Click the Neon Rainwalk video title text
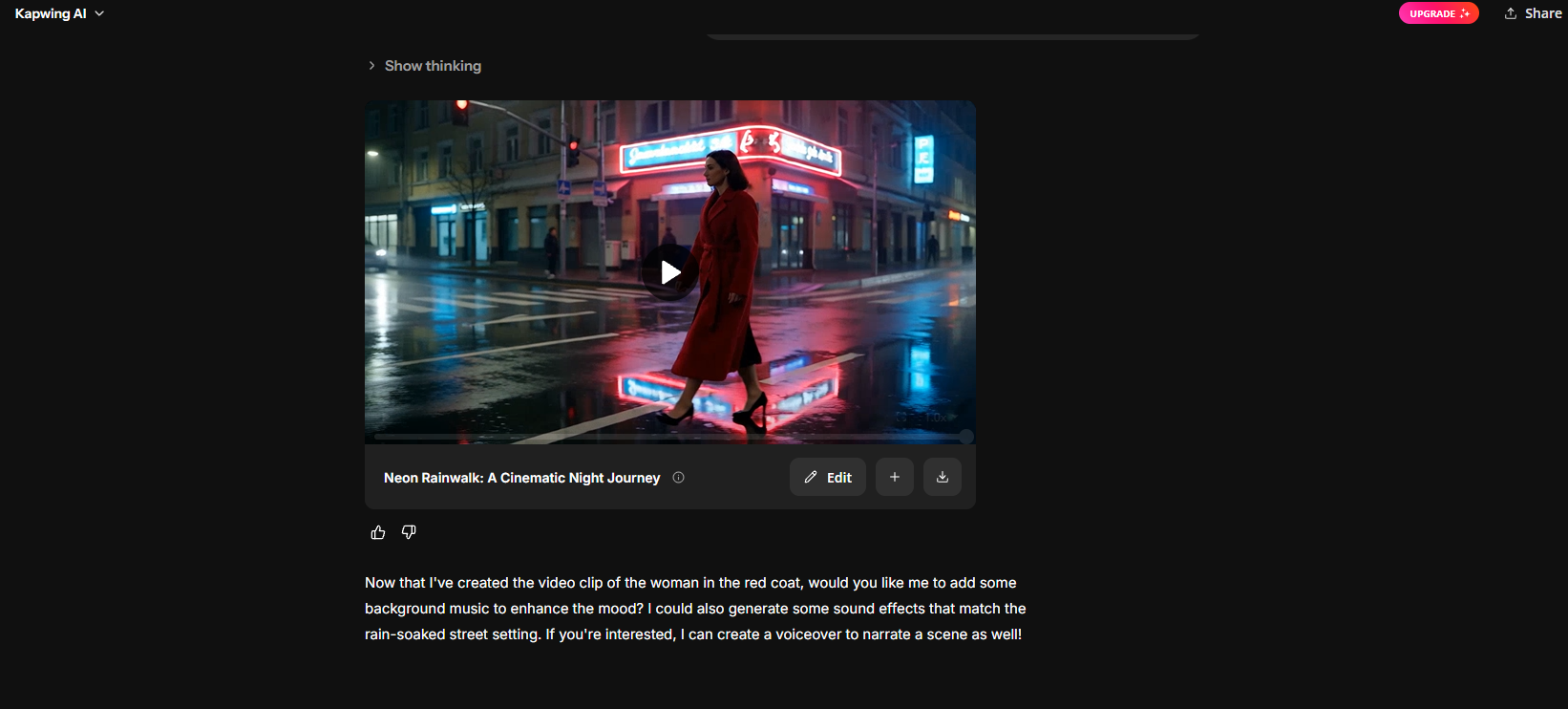The height and width of the screenshot is (709, 1568). point(521,478)
